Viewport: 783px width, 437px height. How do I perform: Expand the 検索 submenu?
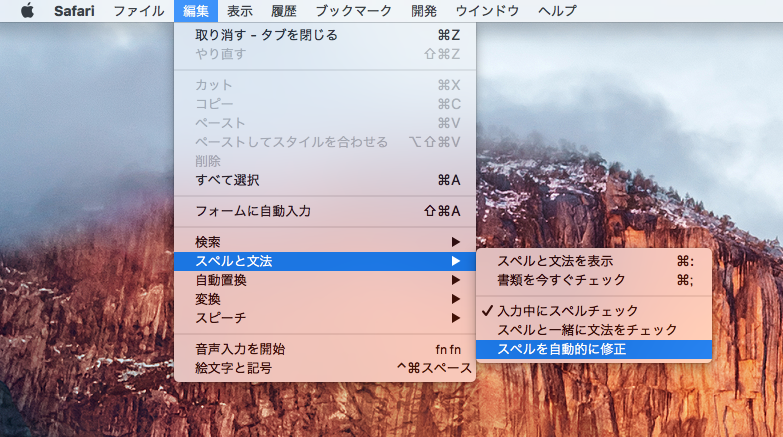325,242
